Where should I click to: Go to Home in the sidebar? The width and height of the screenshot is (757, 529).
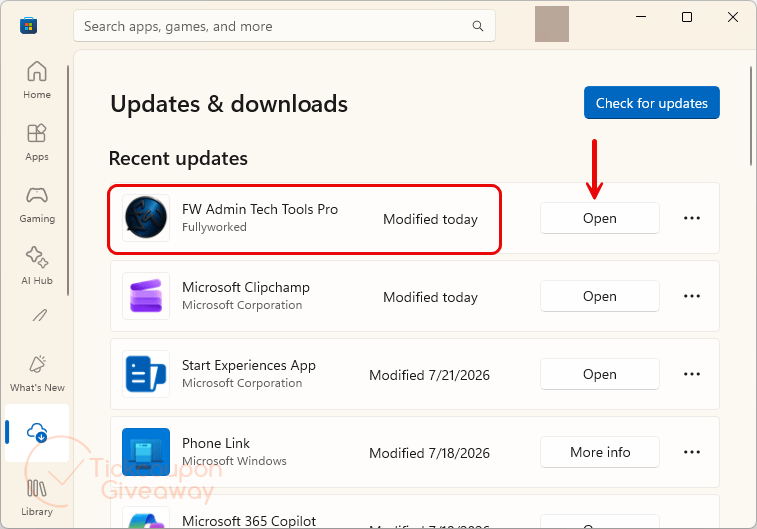click(x=37, y=80)
